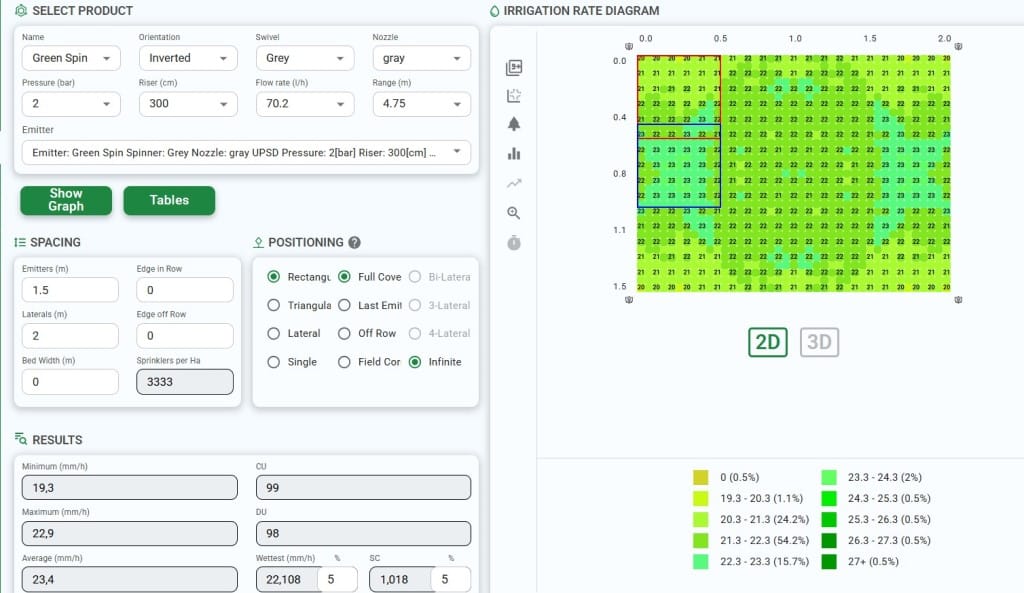
Task: Click the trend line chart icon
Action: (x=515, y=183)
